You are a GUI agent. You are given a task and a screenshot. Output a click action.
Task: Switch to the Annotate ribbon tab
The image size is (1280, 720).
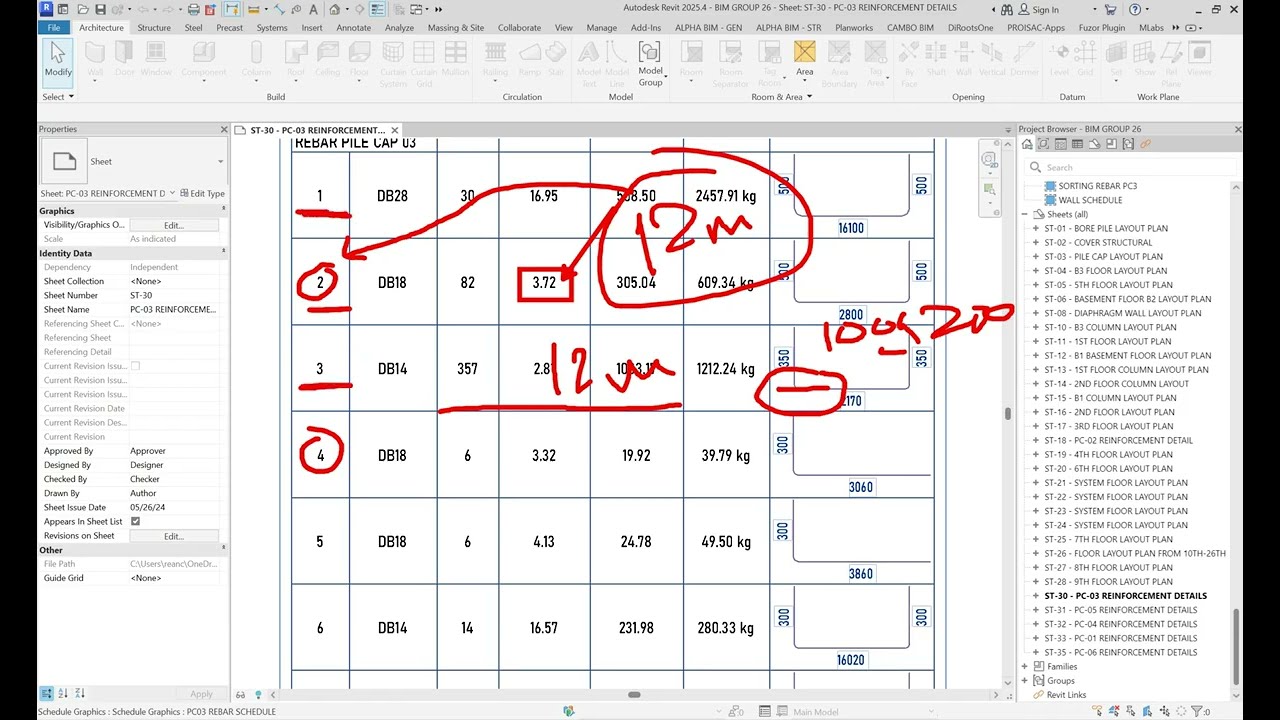pos(353,28)
